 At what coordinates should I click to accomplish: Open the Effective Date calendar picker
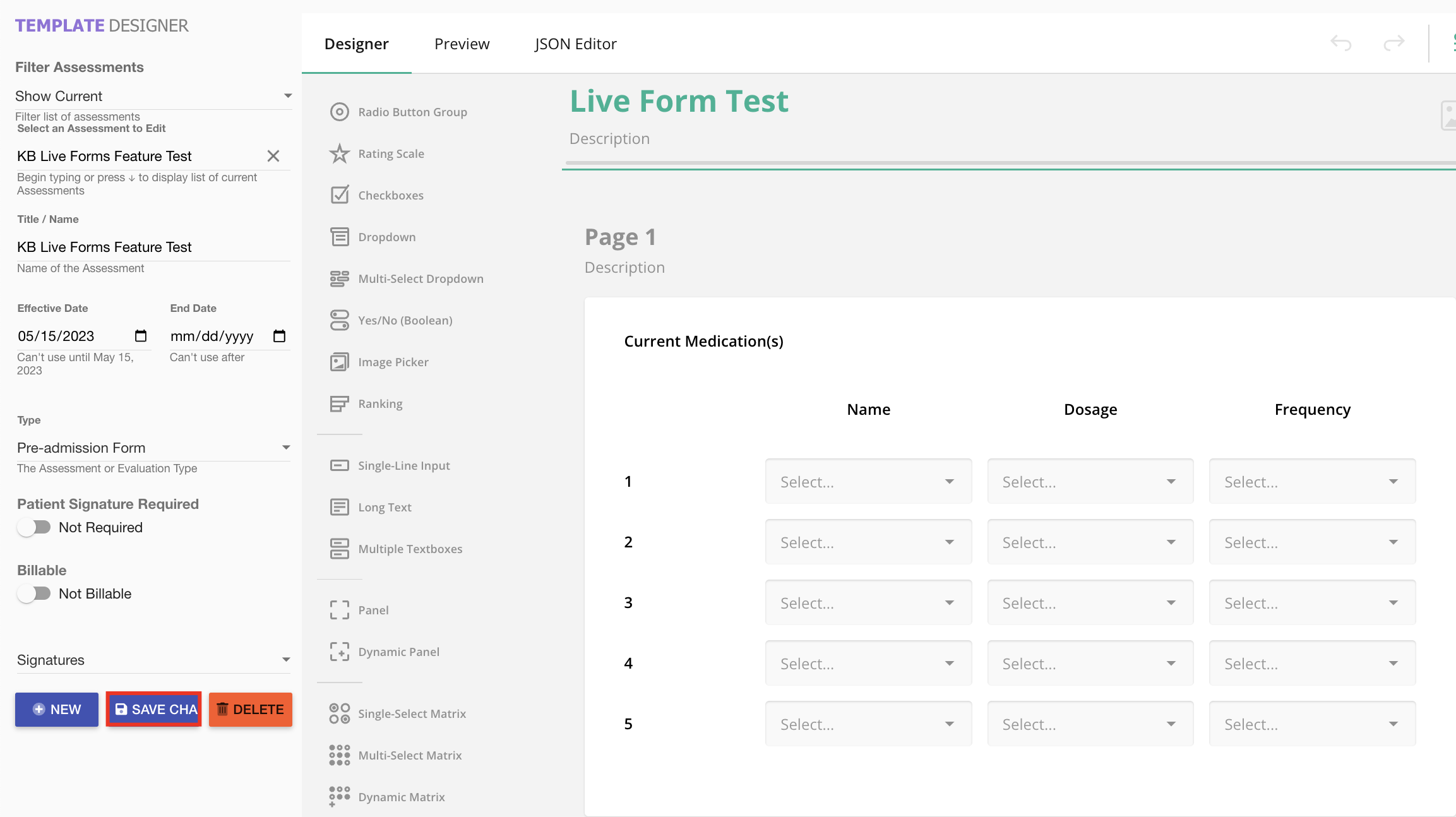(x=141, y=336)
